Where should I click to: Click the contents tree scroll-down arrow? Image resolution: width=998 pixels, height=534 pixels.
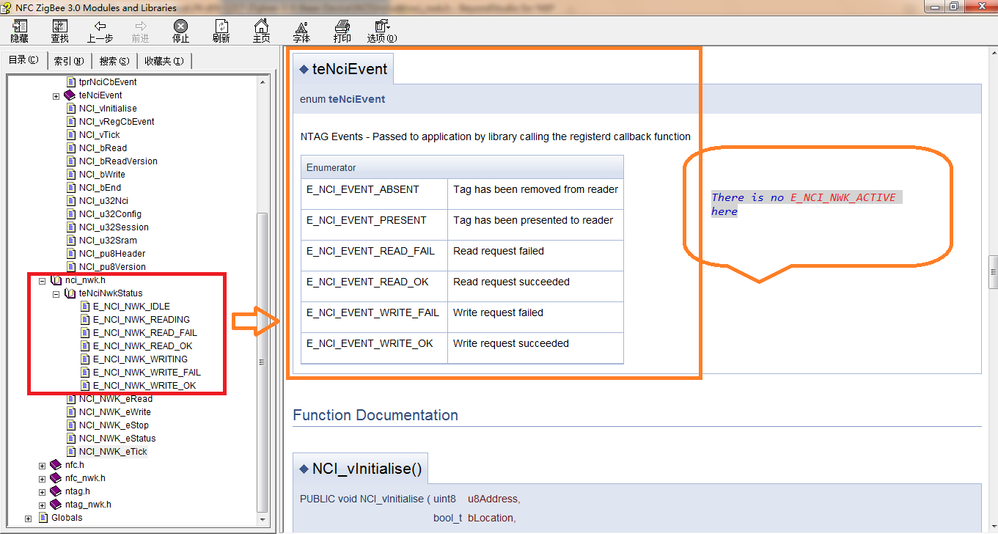point(262,519)
